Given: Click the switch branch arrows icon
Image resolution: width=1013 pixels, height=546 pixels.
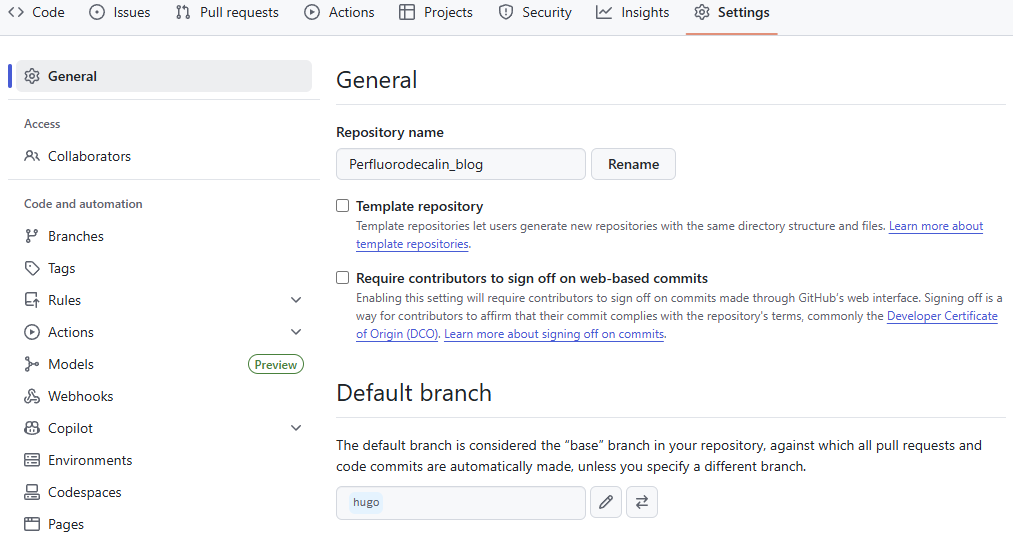Looking at the screenshot, I should tap(642, 503).
